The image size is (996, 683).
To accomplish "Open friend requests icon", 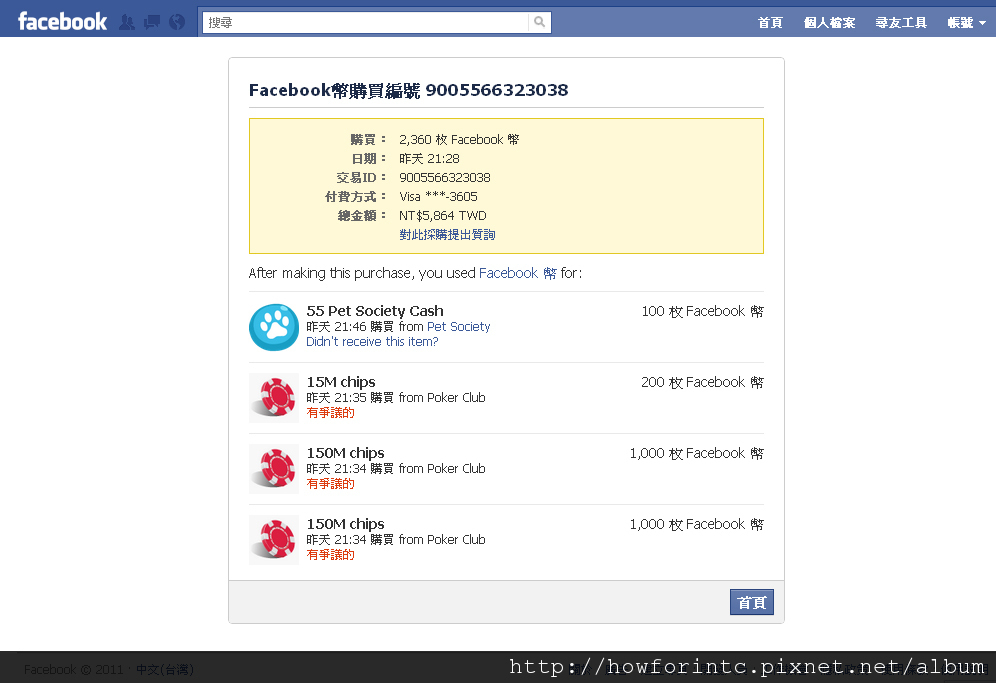I will pos(127,22).
